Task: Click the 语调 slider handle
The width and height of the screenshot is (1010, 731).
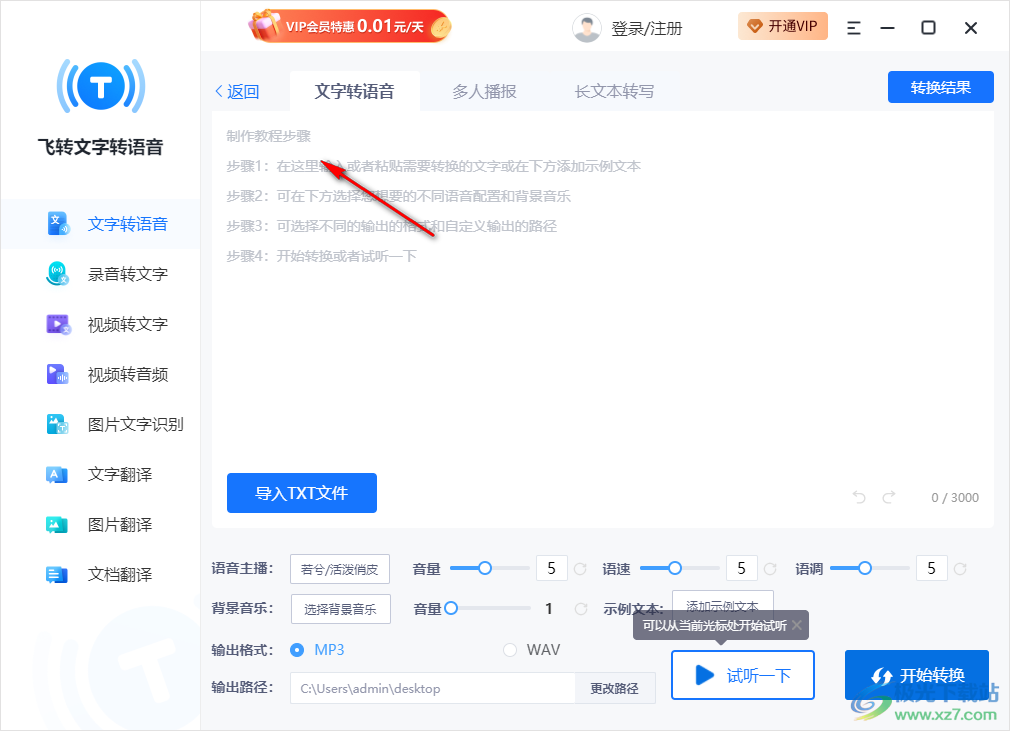Action: [864, 568]
